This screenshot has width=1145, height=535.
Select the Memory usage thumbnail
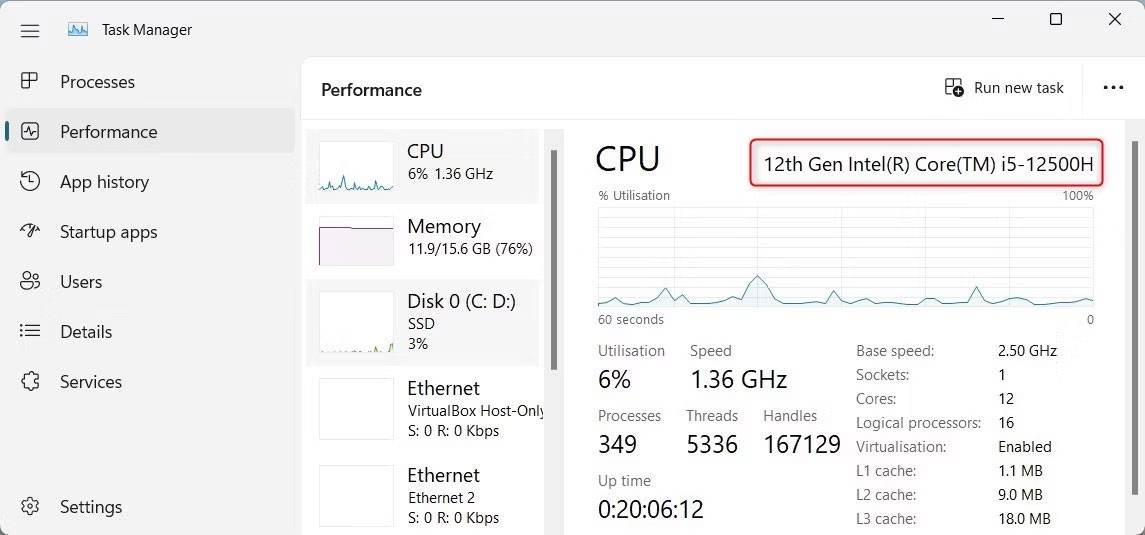[x=356, y=241]
